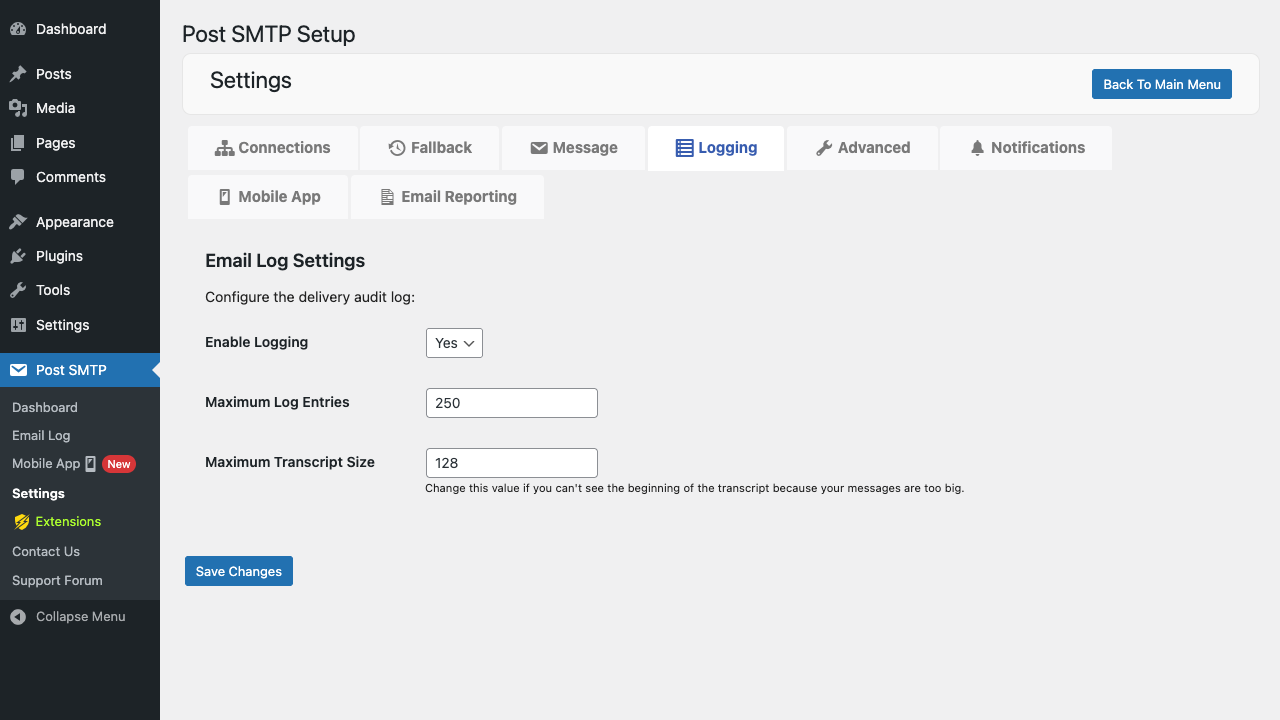The height and width of the screenshot is (720, 1280).
Task: Click the Advanced wrench tab icon
Action: point(824,148)
